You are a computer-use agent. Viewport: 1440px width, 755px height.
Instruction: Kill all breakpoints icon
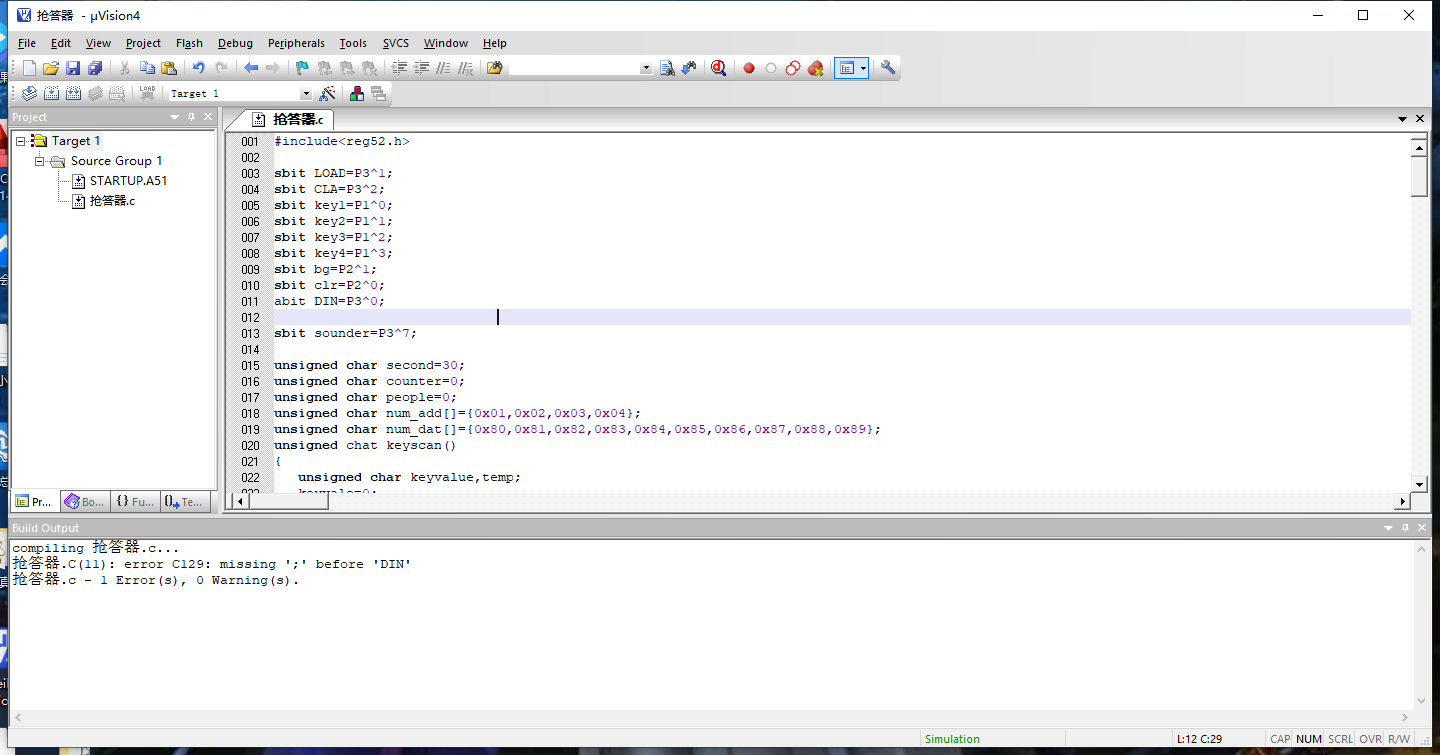click(x=815, y=68)
